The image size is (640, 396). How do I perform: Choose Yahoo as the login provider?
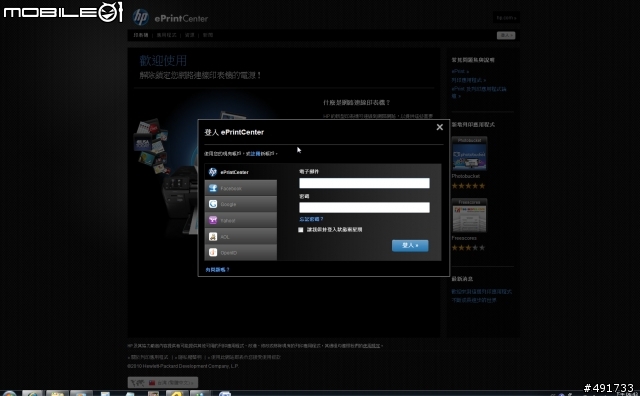[x=241, y=220]
